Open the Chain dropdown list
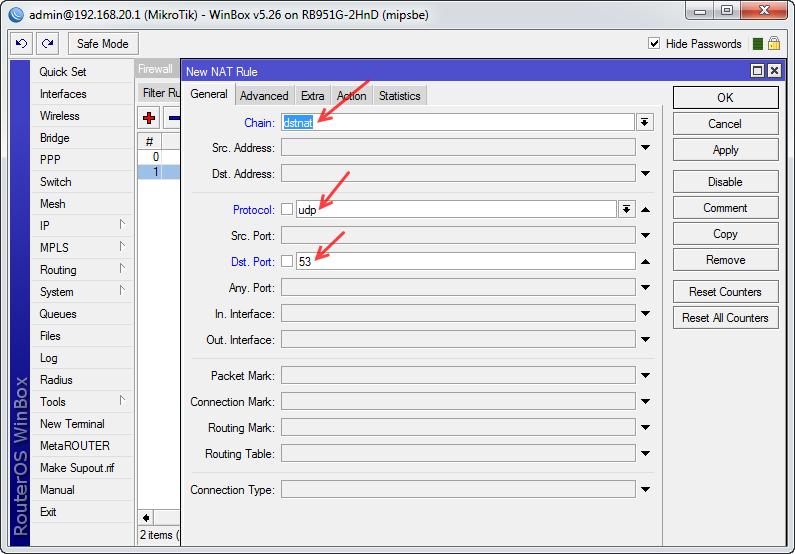The width and height of the screenshot is (795, 554). (x=645, y=122)
